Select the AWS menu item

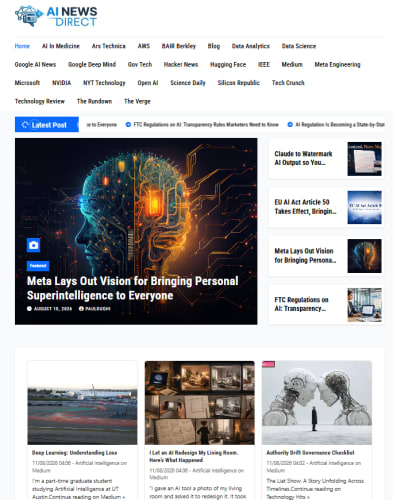pyautogui.click(x=144, y=46)
